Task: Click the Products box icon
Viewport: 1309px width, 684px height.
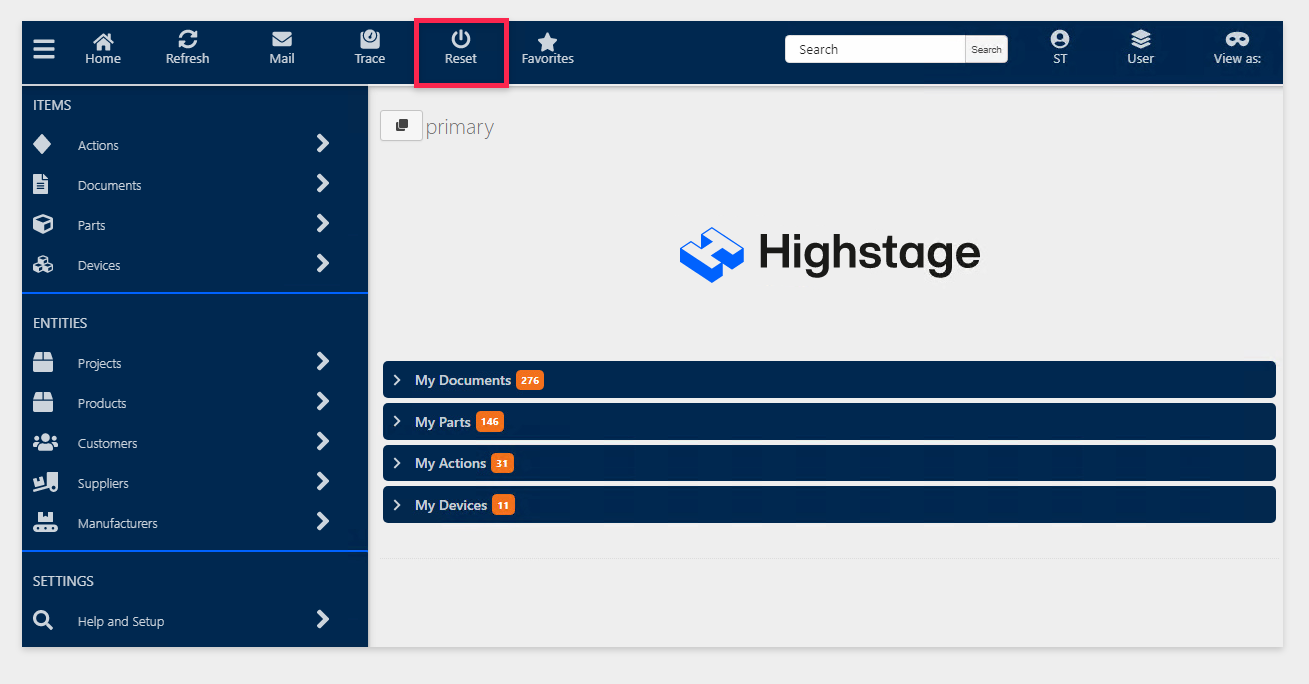Action: [x=42, y=402]
